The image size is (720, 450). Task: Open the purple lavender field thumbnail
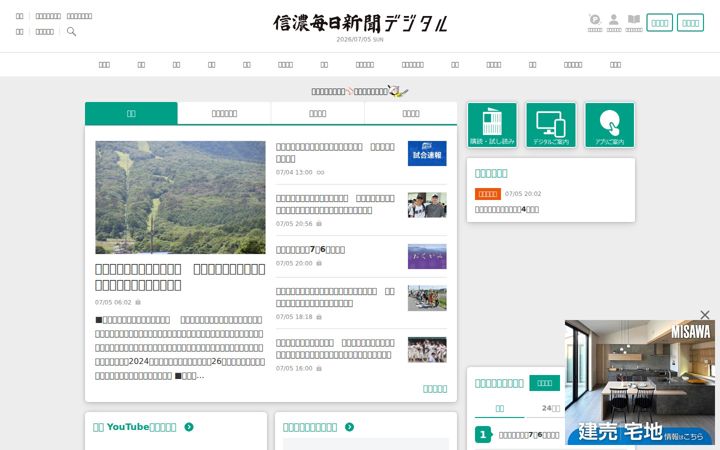pyautogui.click(x=427, y=256)
